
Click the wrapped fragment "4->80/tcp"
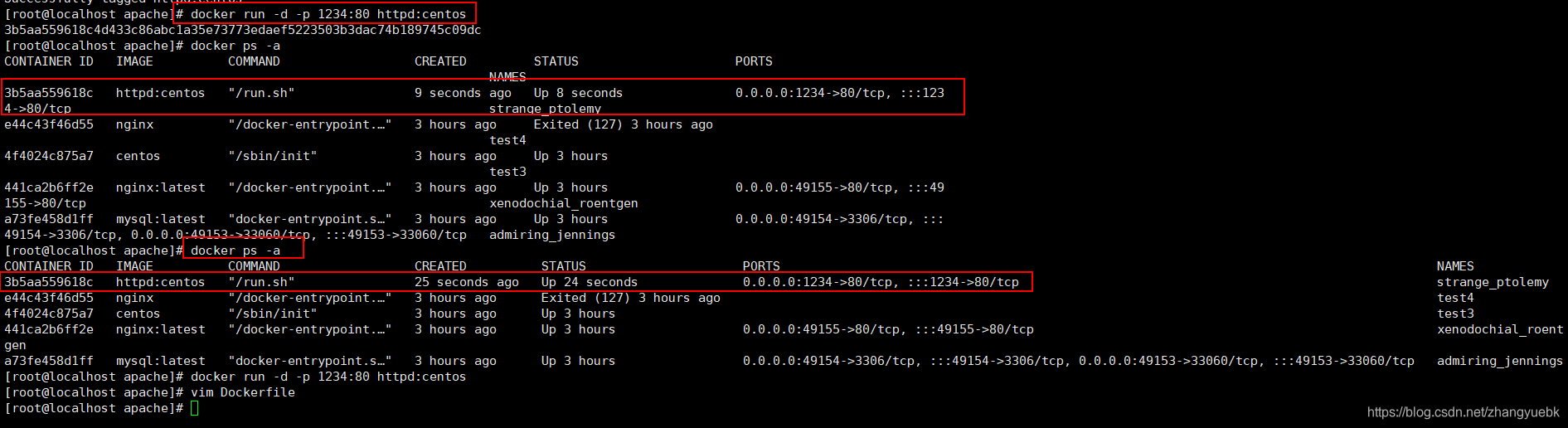point(37,109)
